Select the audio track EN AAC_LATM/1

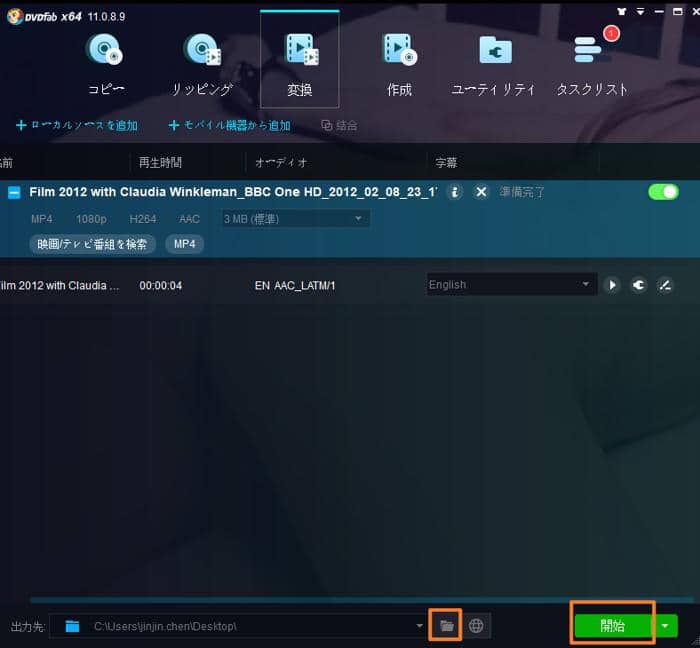(x=295, y=286)
